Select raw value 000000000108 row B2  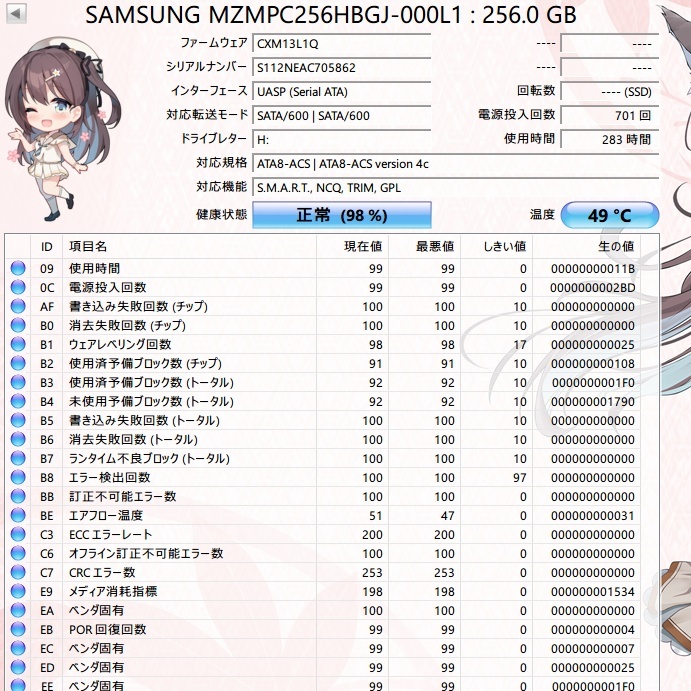click(592, 364)
